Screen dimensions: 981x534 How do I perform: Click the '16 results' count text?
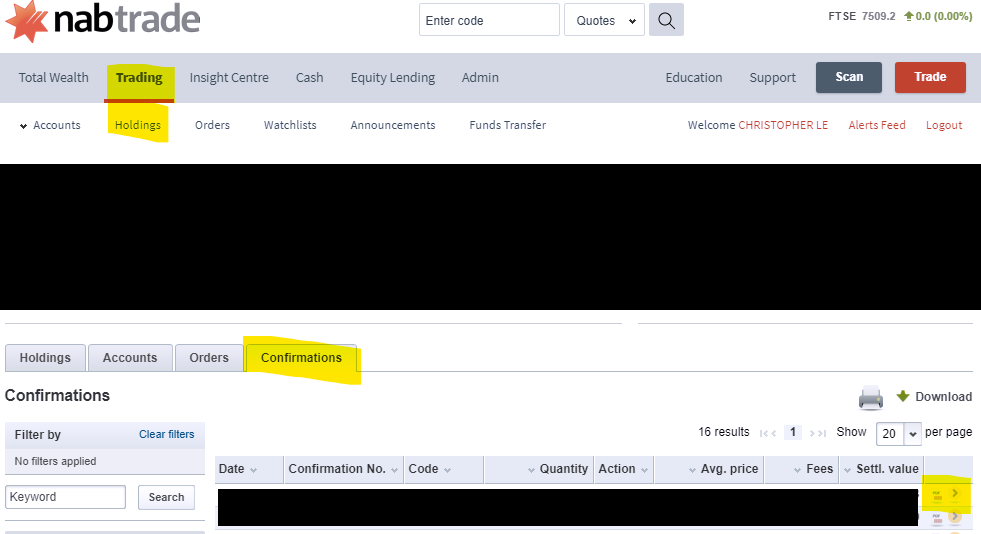tap(723, 432)
